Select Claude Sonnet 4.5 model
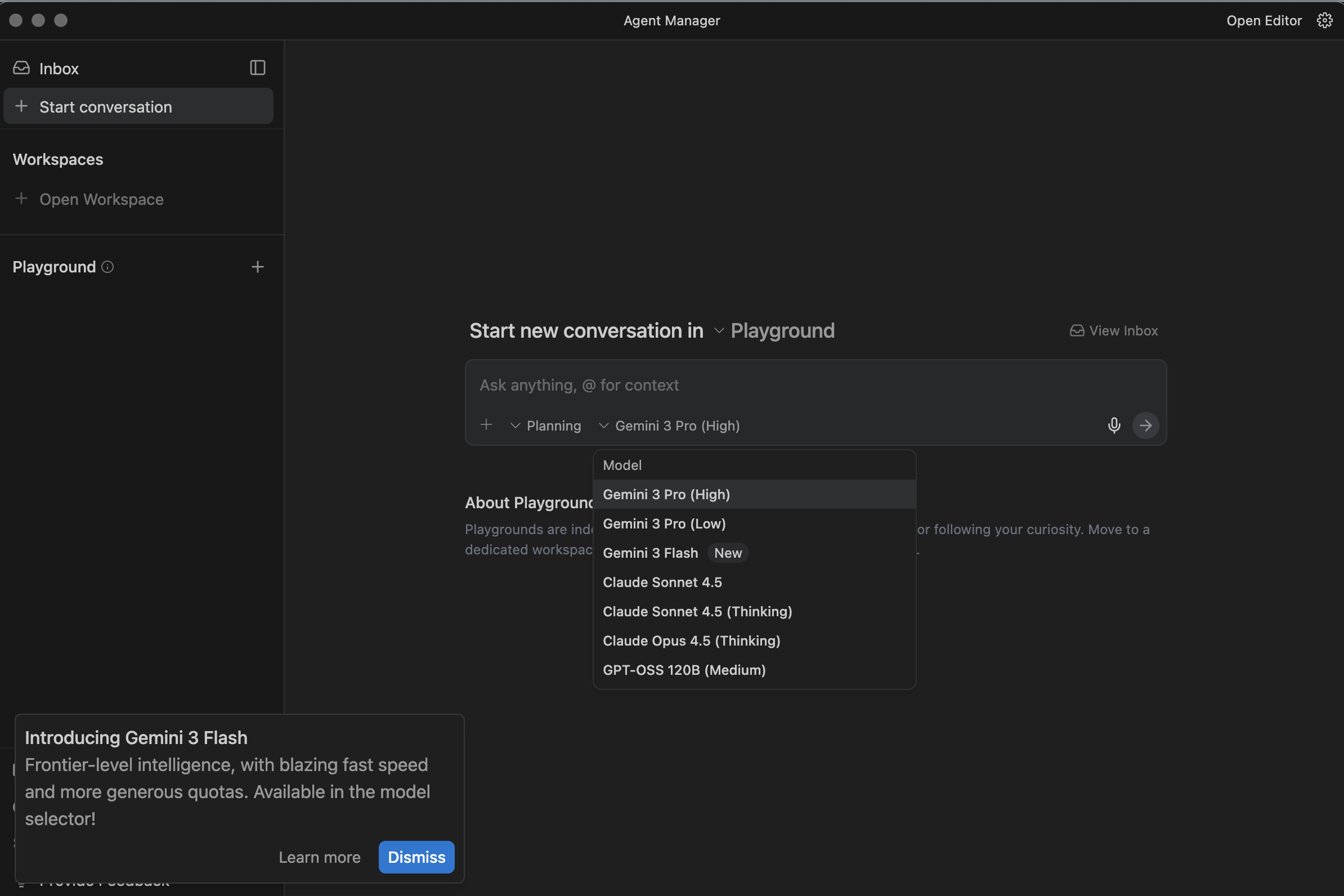1344x896 pixels. (754, 582)
